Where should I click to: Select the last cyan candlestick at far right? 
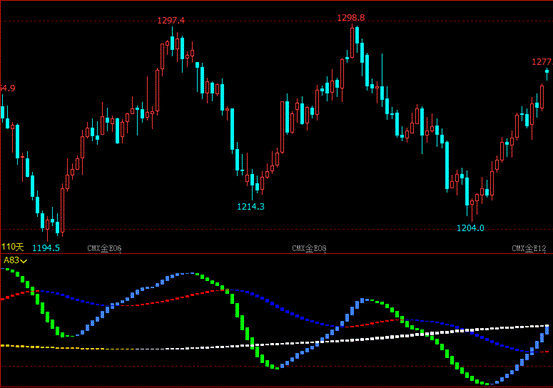point(547,73)
